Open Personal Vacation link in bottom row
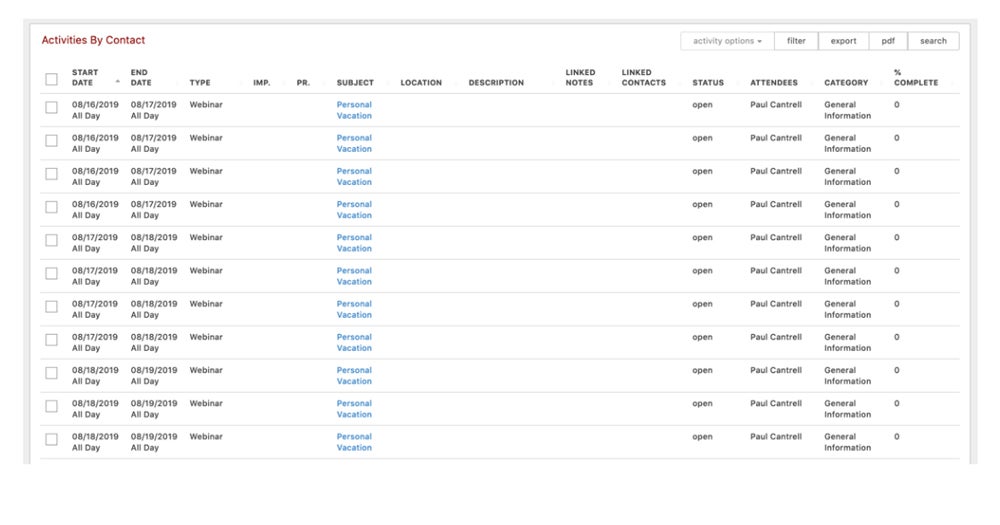 click(x=354, y=442)
